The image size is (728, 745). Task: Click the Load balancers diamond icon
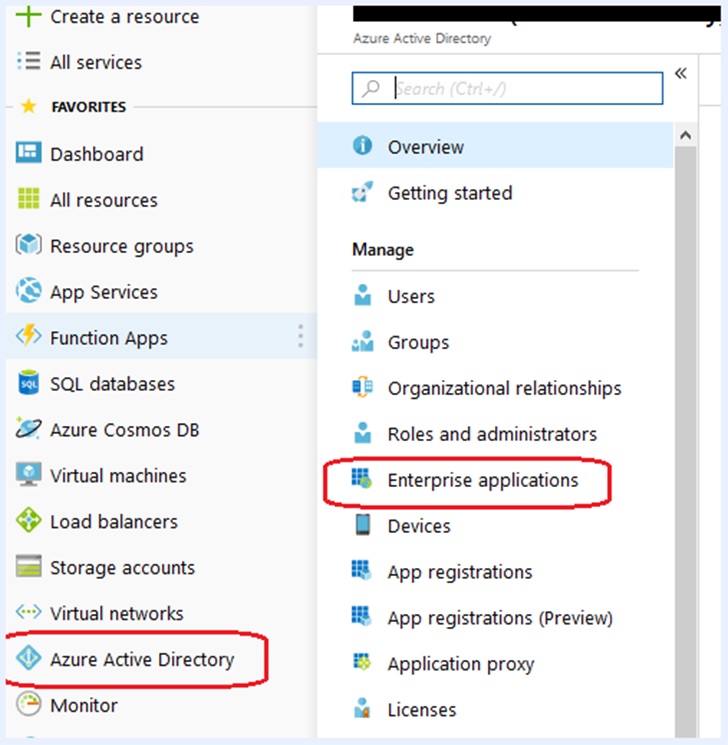tap(29, 522)
